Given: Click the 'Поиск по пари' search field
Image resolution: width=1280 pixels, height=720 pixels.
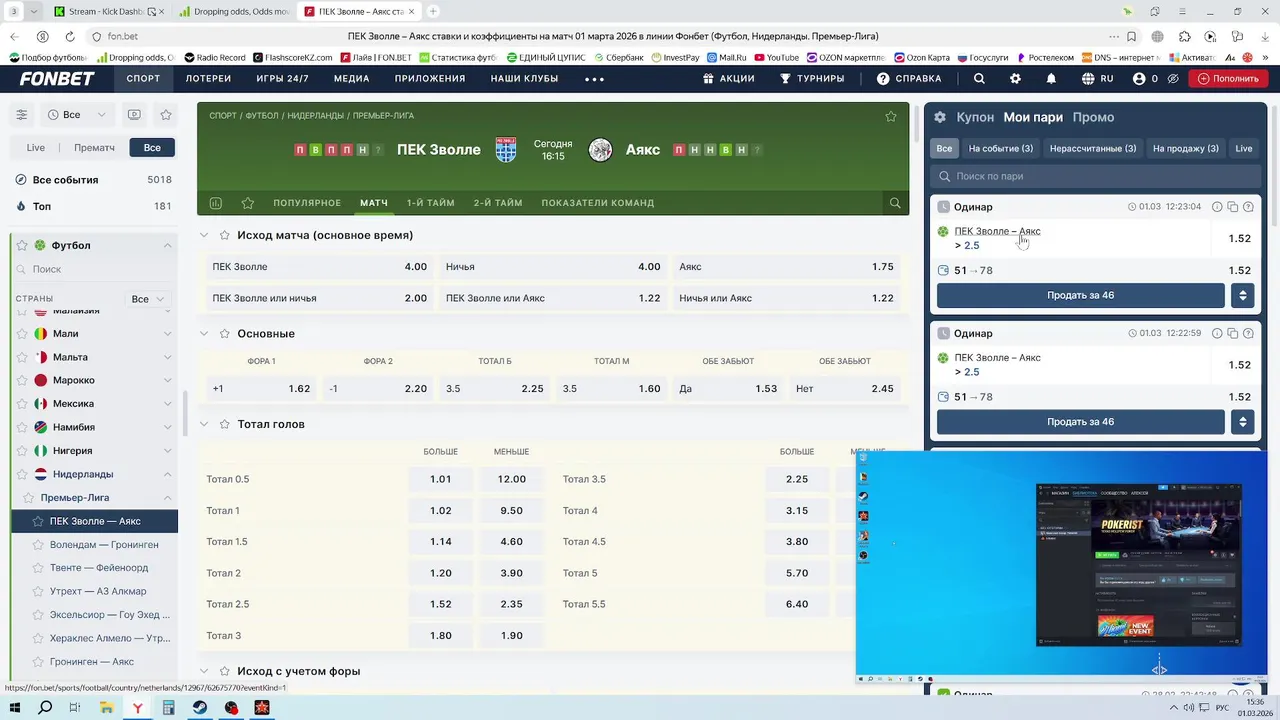Looking at the screenshot, I should pos(1095,176).
